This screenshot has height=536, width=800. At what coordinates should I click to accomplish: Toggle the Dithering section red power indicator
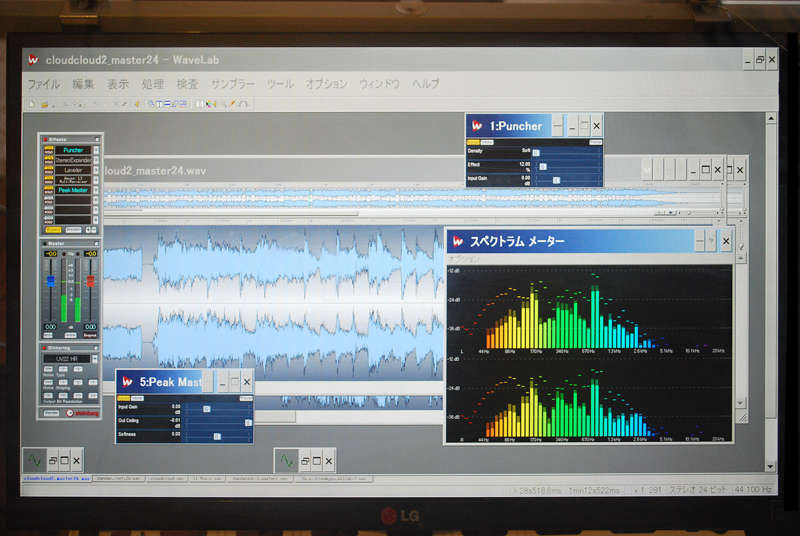pyautogui.click(x=44, y=348)
